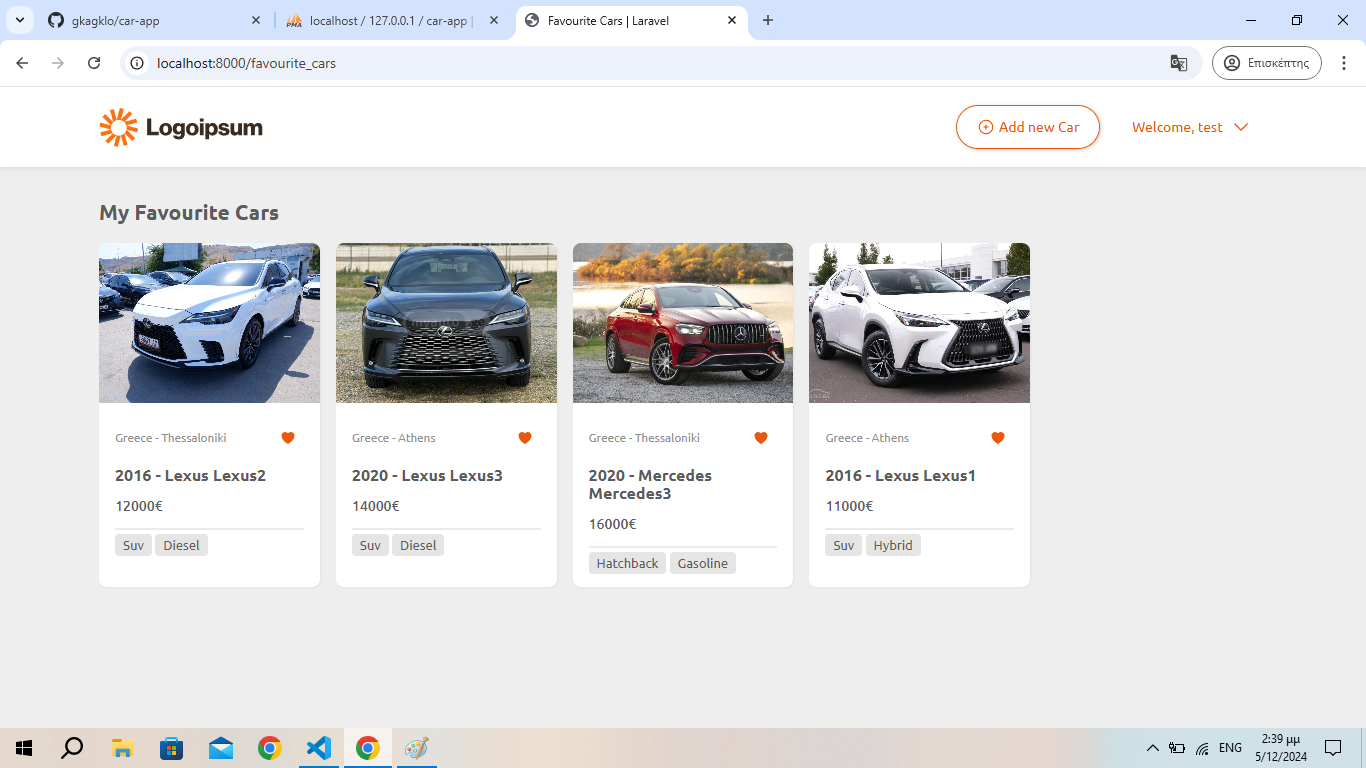
Task: Toggle heart on the Lexus3 card
Action: click(525, 438)
